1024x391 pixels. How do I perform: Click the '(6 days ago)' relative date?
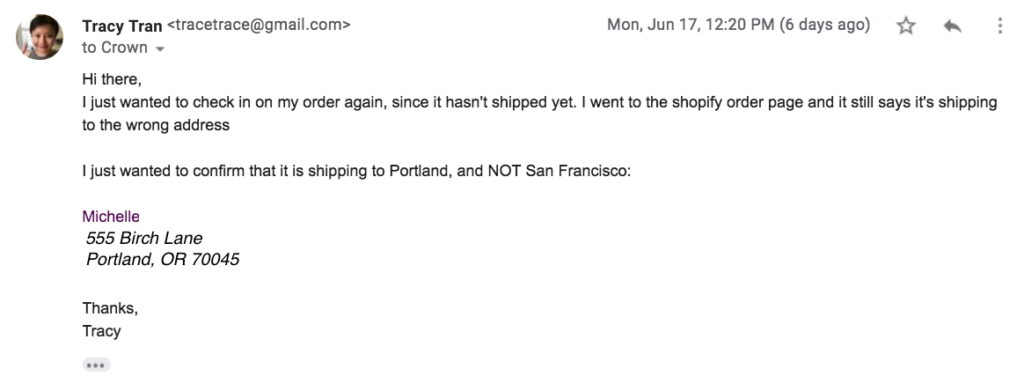(825, 25)
